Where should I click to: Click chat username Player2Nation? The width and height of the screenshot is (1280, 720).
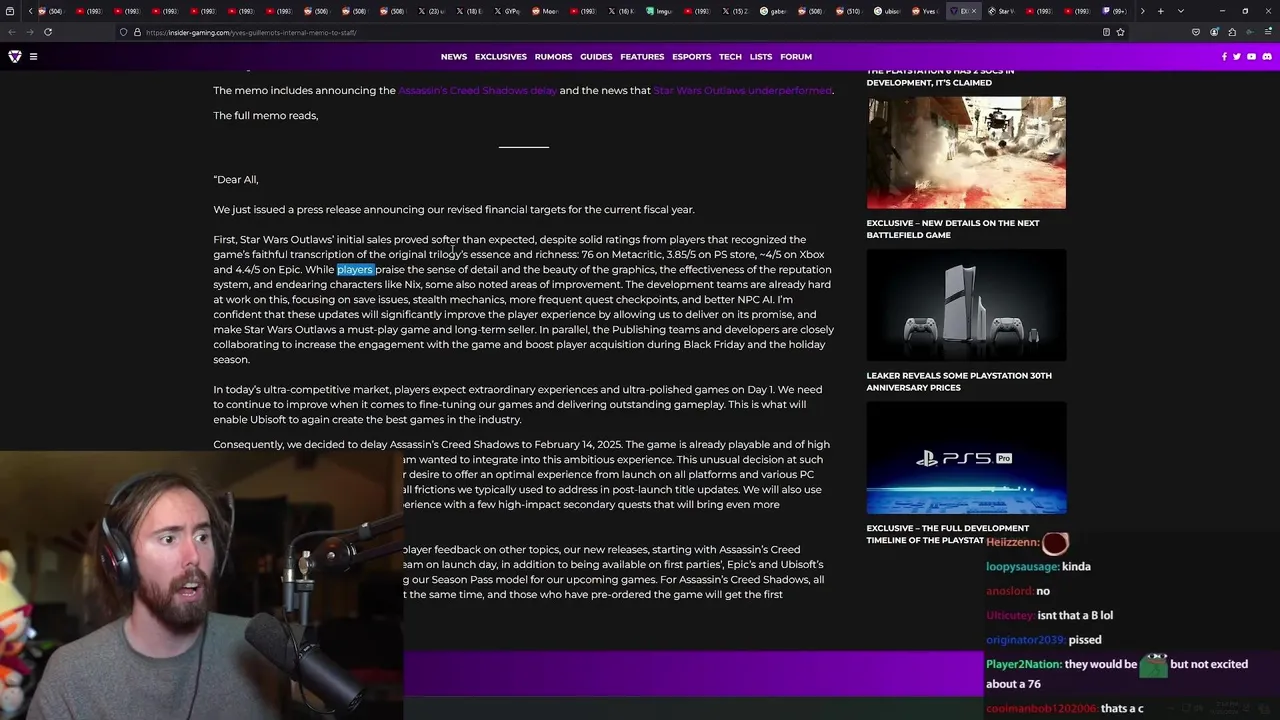pos(1023,664)
